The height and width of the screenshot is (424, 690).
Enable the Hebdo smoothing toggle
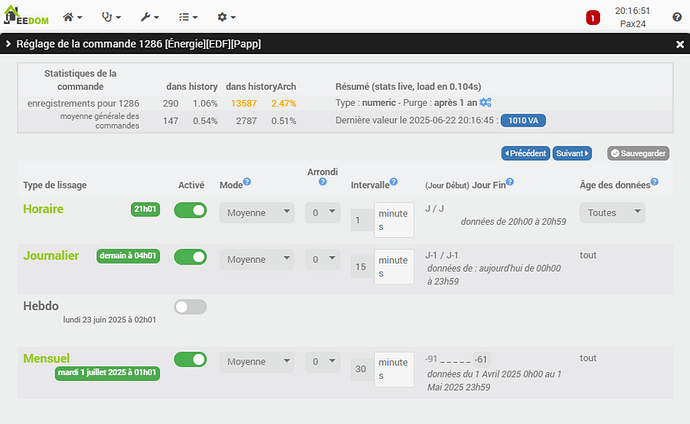pyautogui.click(x=190, y=307)
